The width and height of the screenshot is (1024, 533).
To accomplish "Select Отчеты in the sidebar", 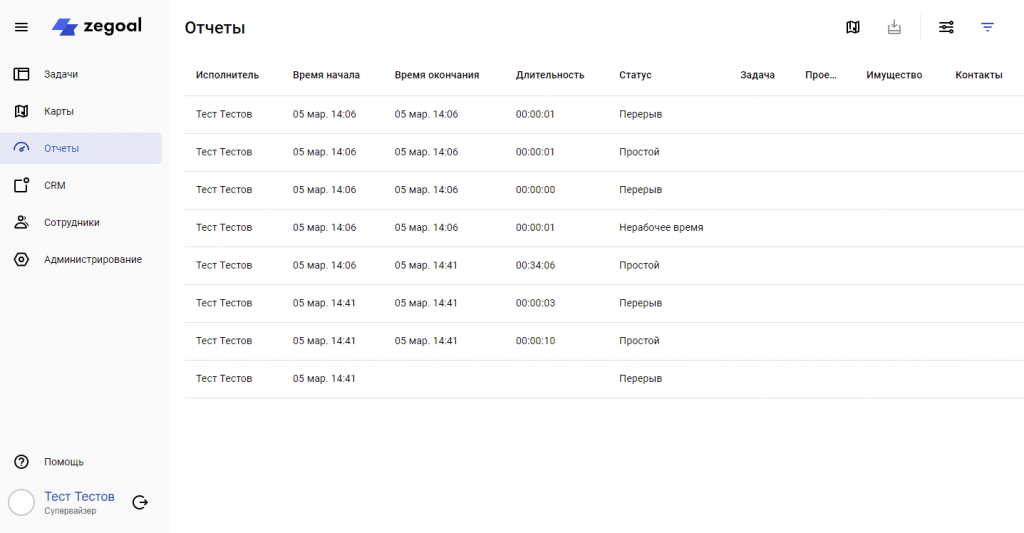I will [x=61, y=148].
